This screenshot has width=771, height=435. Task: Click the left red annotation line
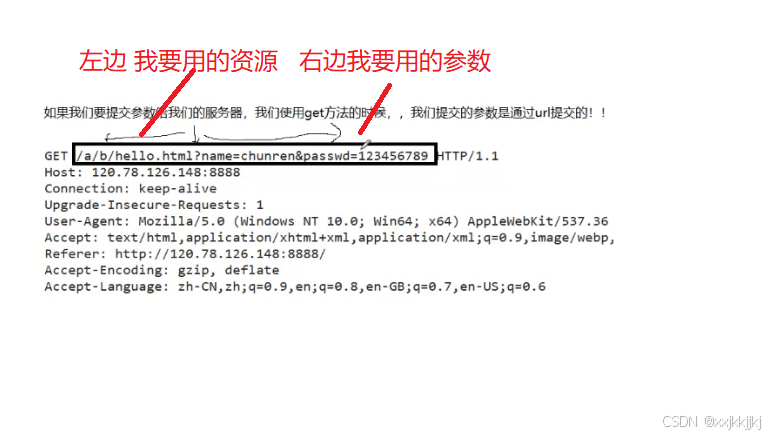[x=167, y=103]
